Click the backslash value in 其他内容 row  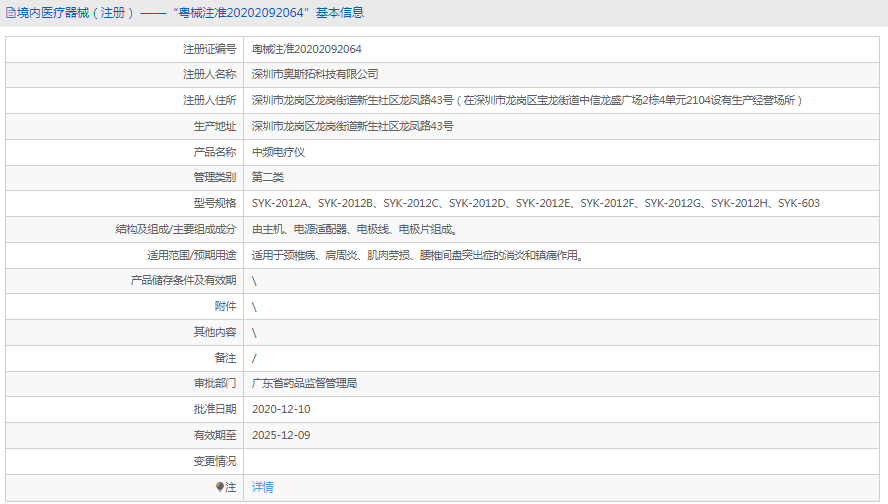[x=254, y=333]
